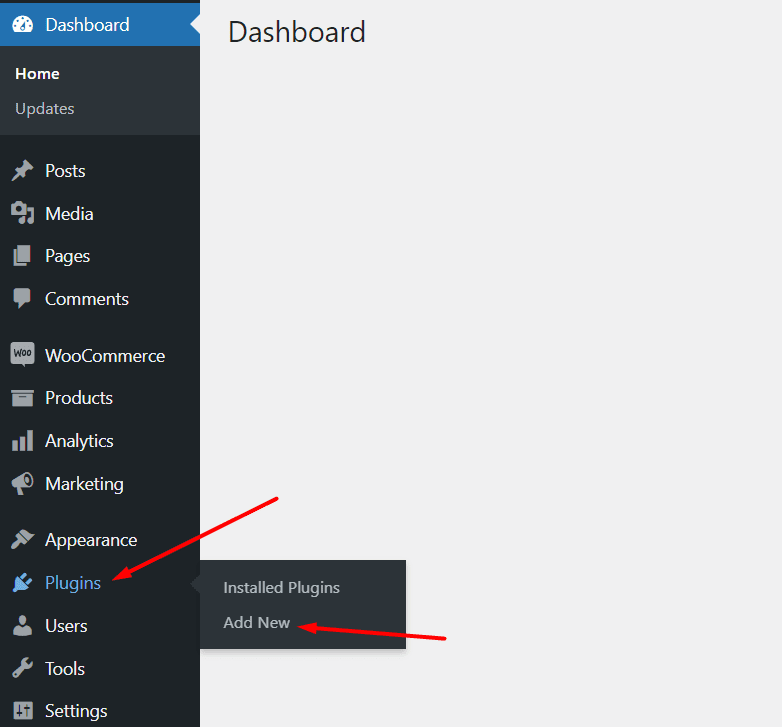
Task: Open Installed Plugins from the flyout
Action: [281, 588]
